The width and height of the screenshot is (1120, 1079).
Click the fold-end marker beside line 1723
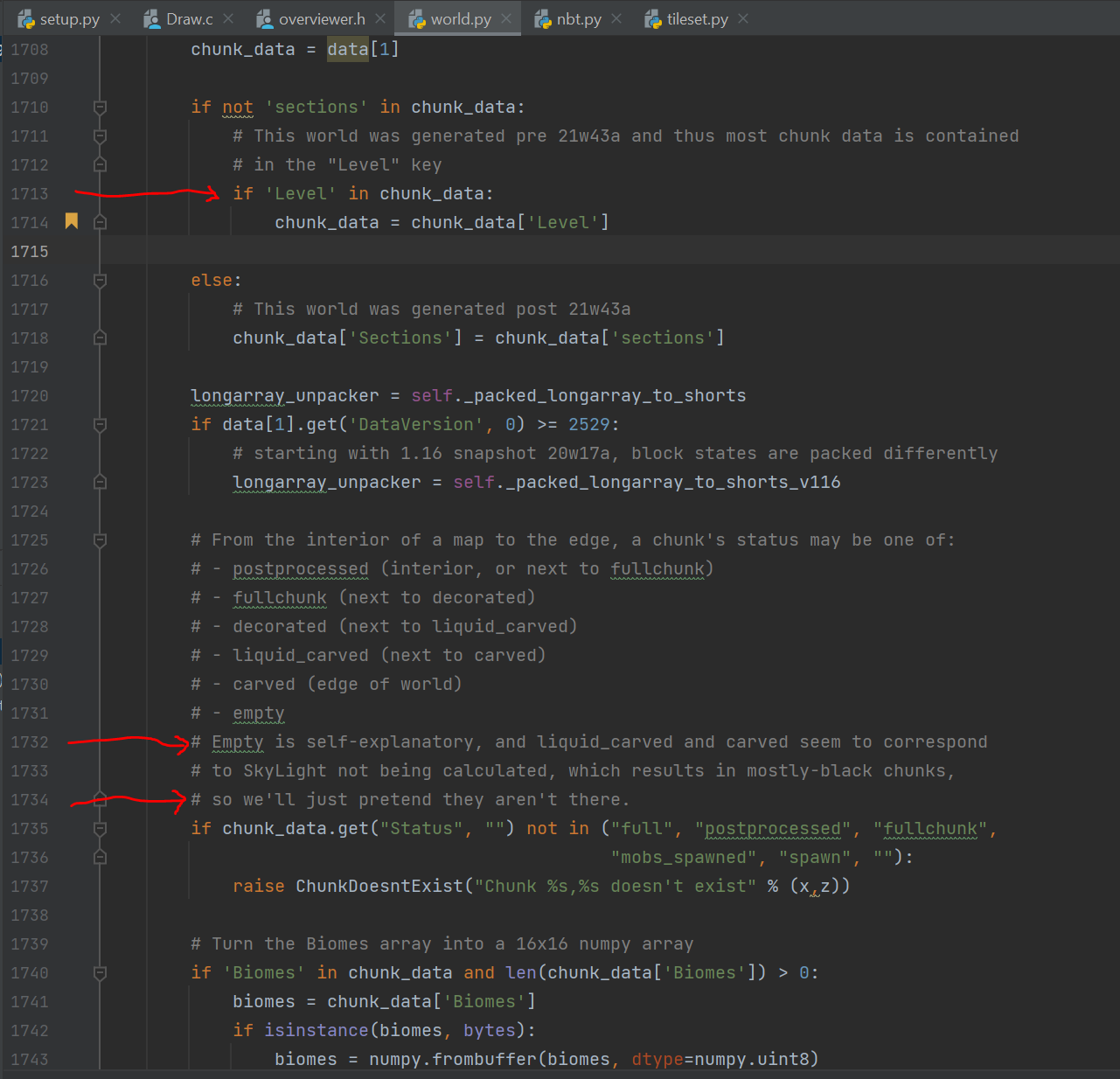[x=99, y=482]
